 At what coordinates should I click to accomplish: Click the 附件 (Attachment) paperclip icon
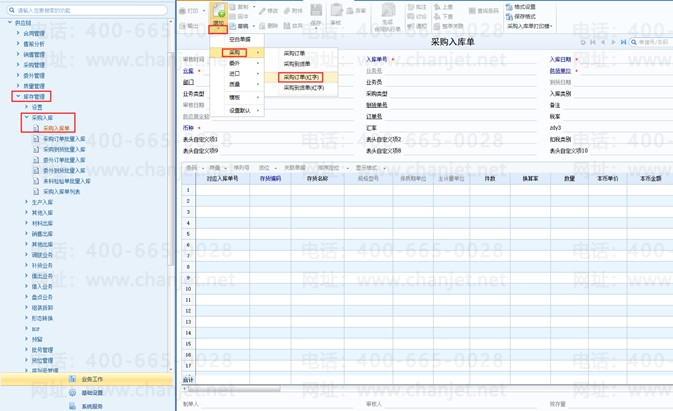click(287, 11)
